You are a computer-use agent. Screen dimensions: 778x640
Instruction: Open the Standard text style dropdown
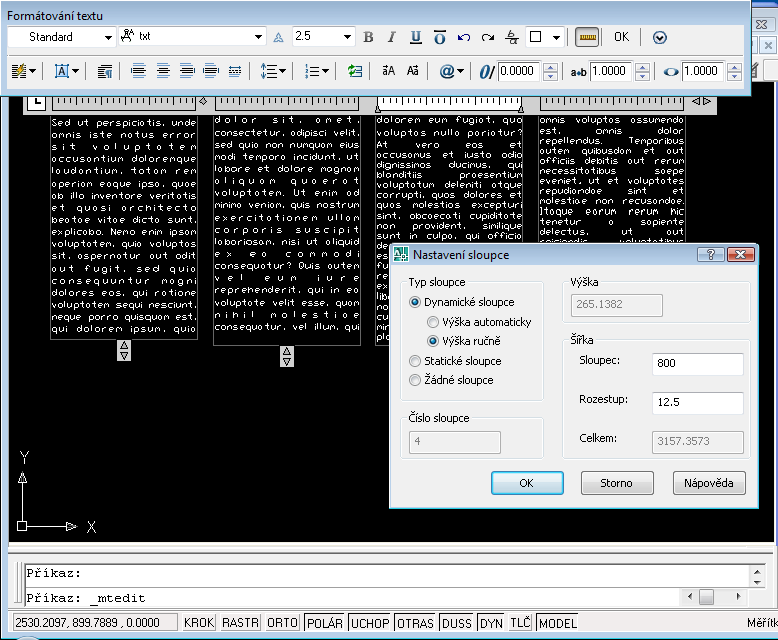pos(108,37)
